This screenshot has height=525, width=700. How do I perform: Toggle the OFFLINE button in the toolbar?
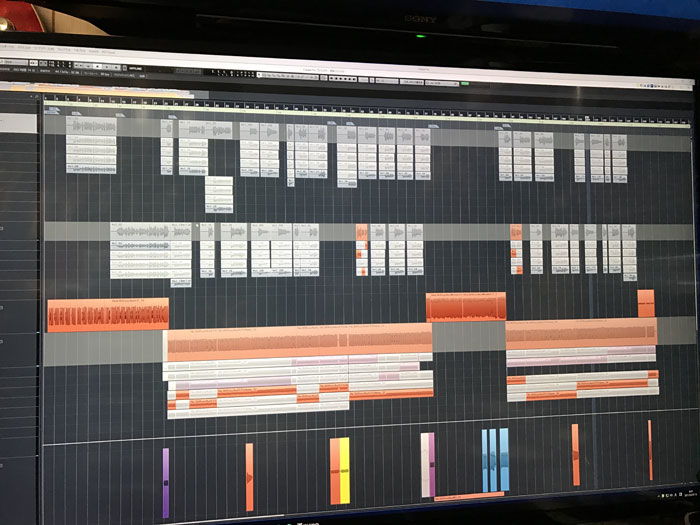tap(135, 68)
